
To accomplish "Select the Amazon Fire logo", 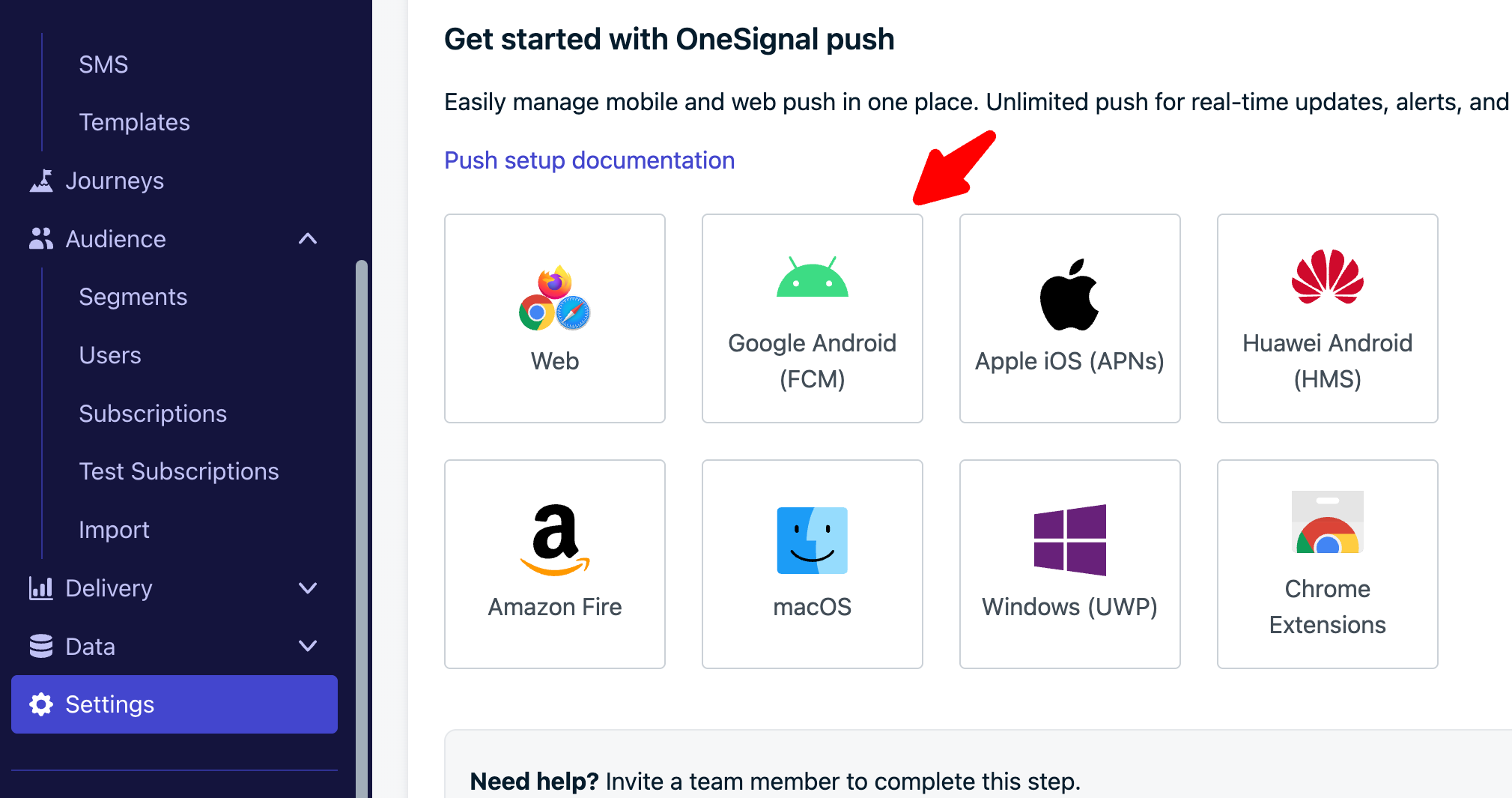I will coord(554,540).
